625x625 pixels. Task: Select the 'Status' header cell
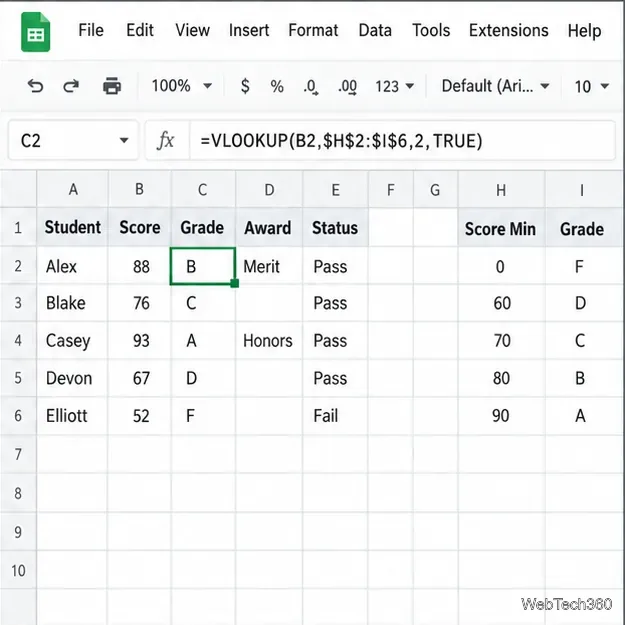coord(336,227)
